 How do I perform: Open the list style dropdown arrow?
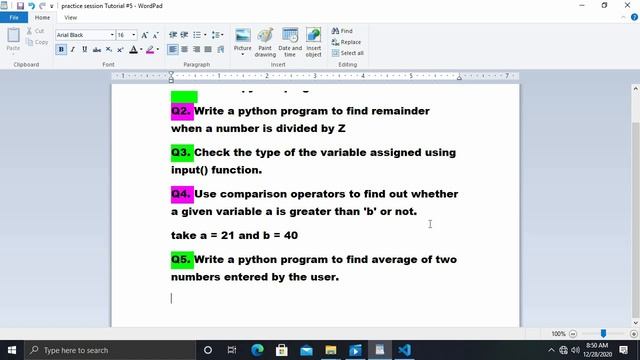[205, 35]
